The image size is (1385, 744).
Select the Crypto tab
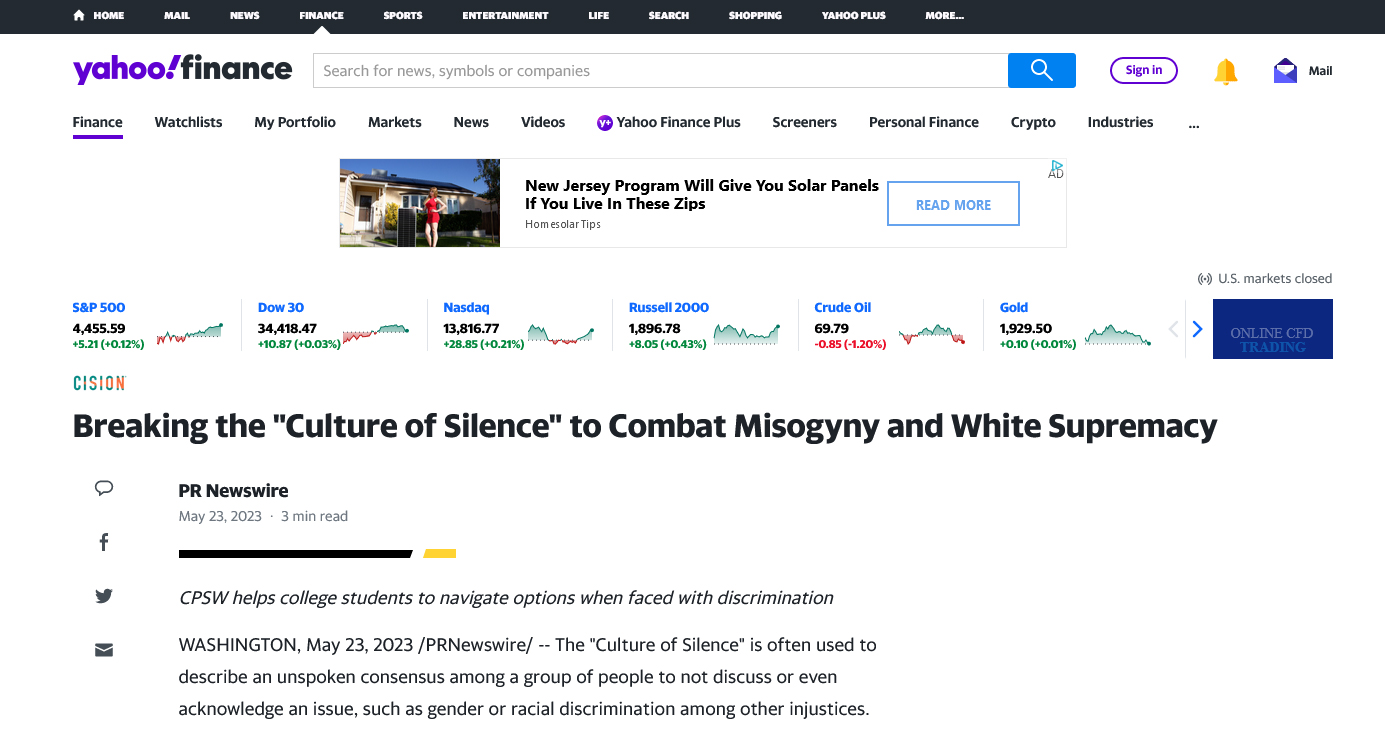click(x=1033, y=122)
